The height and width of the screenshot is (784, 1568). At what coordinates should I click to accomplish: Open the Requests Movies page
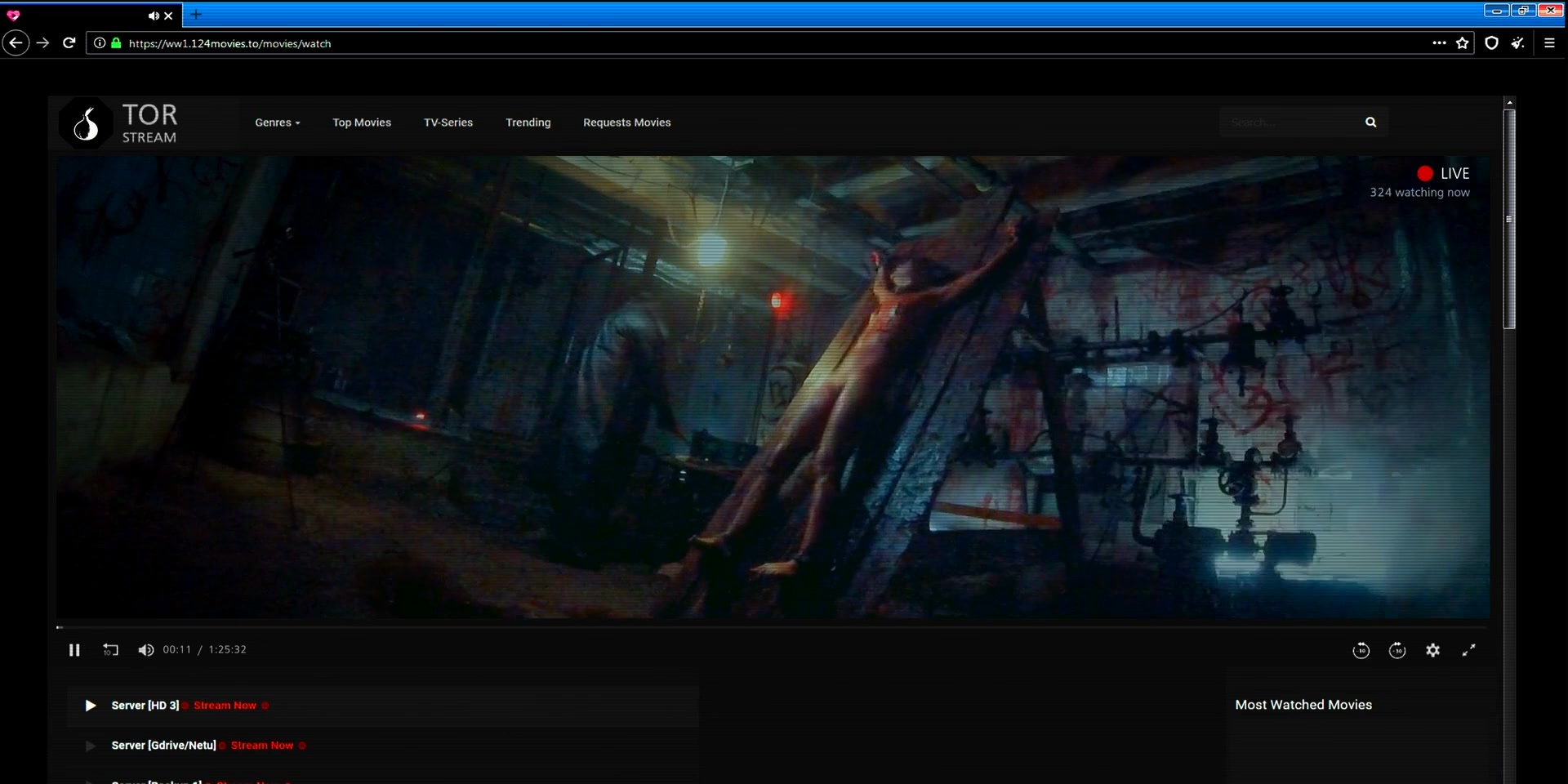click(626, 122)
